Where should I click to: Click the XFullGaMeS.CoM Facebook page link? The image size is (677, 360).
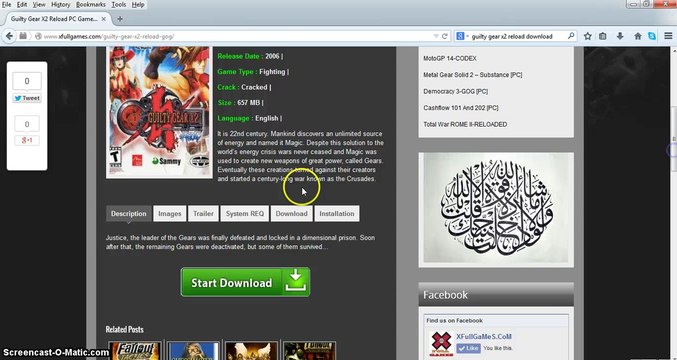click(x=484, y=337)
